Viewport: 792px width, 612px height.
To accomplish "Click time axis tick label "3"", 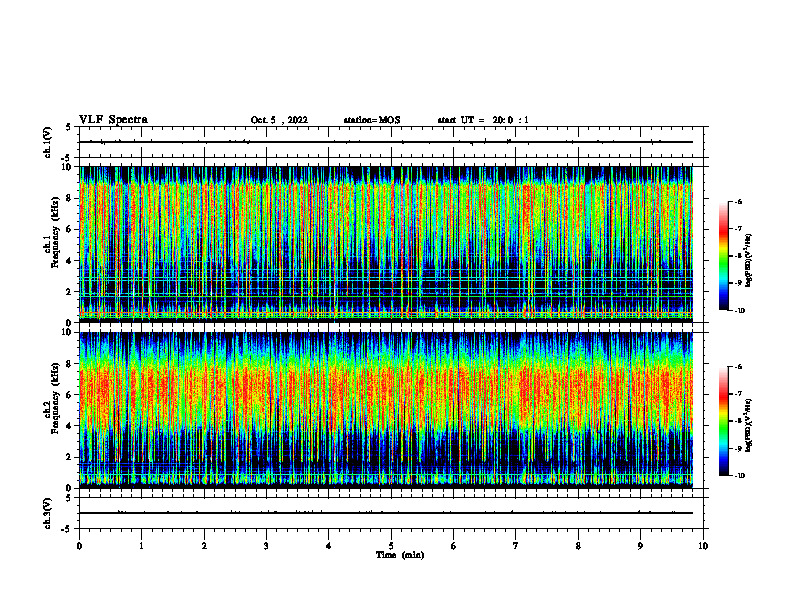I will [266, 546].
